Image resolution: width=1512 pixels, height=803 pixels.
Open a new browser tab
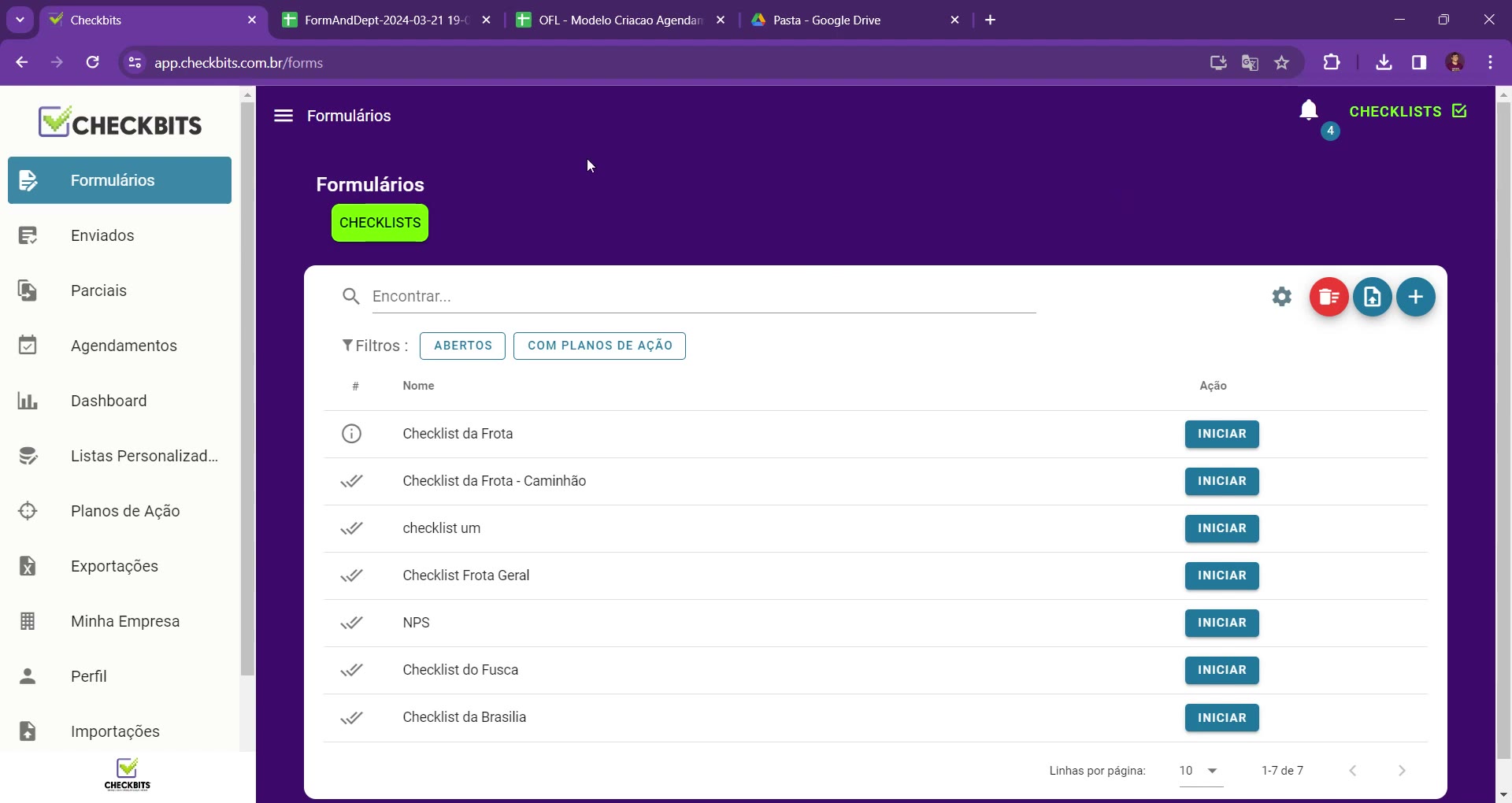991,20
